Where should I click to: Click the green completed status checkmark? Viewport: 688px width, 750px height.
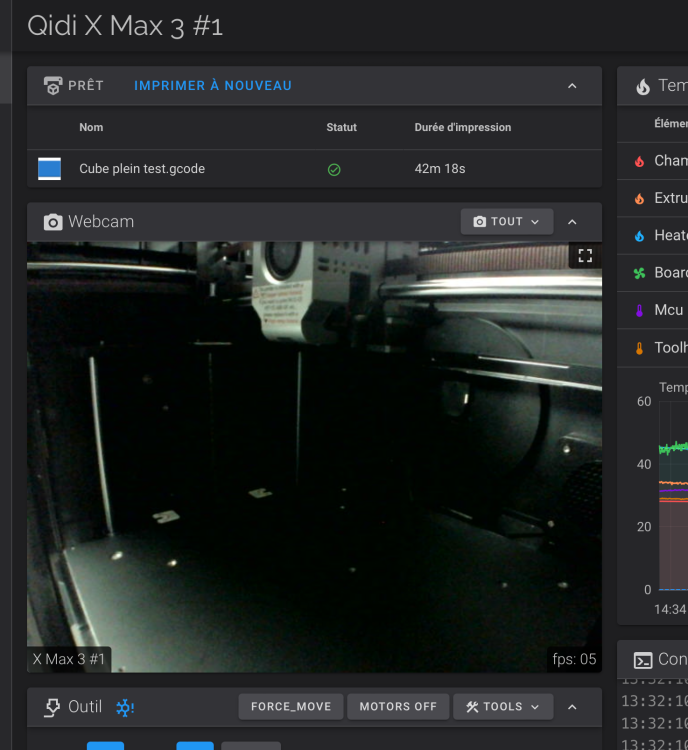point(334,169)
